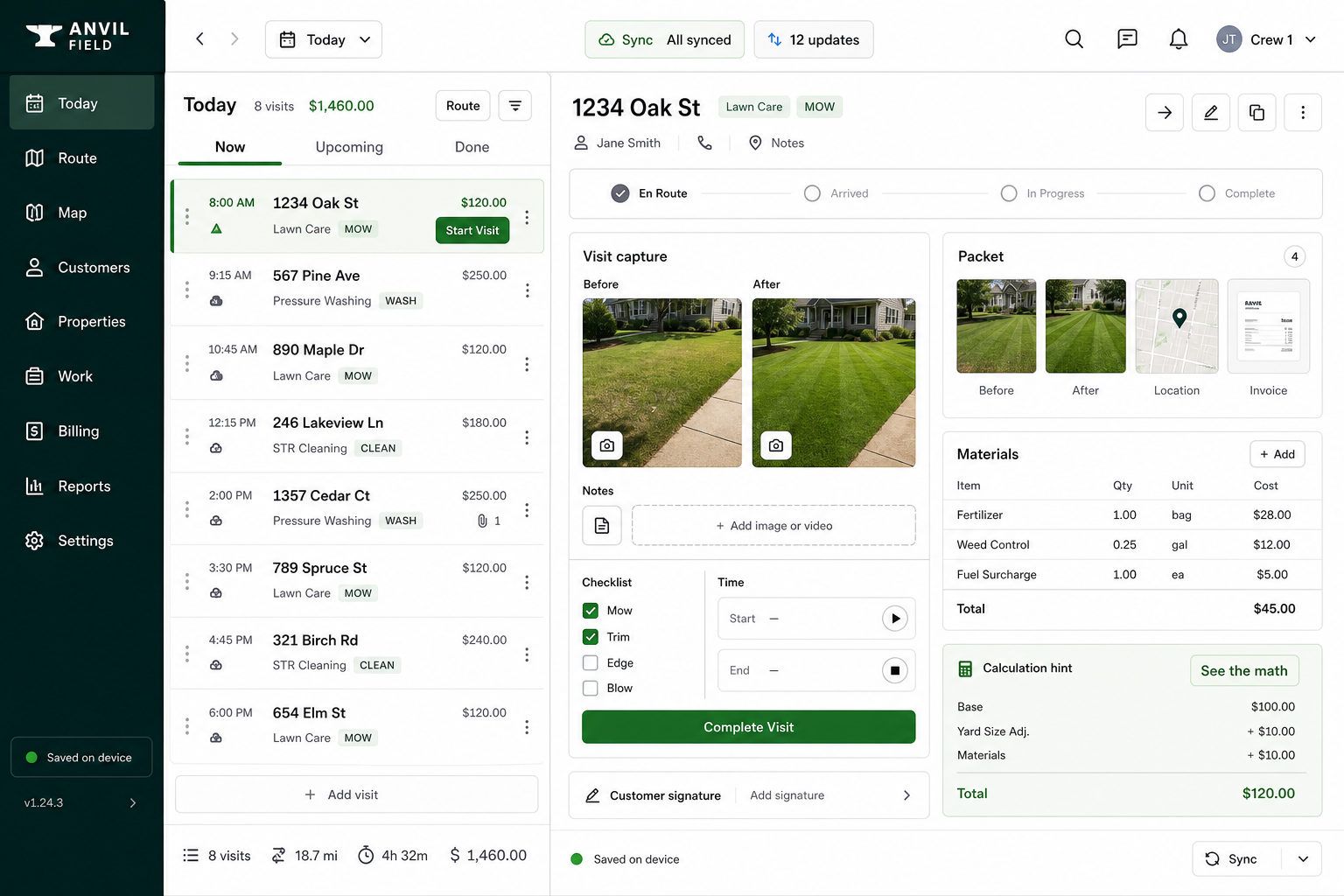Click the Sync All synced status
The height and width of the screenshot is (896, 1344).
pyautogui.click(x=665, y=39)
